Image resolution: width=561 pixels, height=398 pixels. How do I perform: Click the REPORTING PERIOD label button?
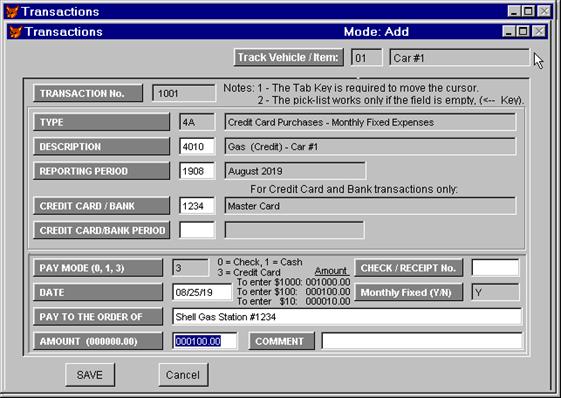tap(101, 171)
